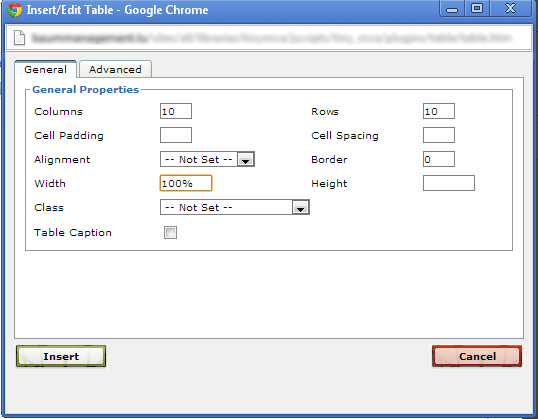This screenshot has width=538, height=419.
Task: Expand the Class dropdown arrow
Action: (x=301, y=208)
